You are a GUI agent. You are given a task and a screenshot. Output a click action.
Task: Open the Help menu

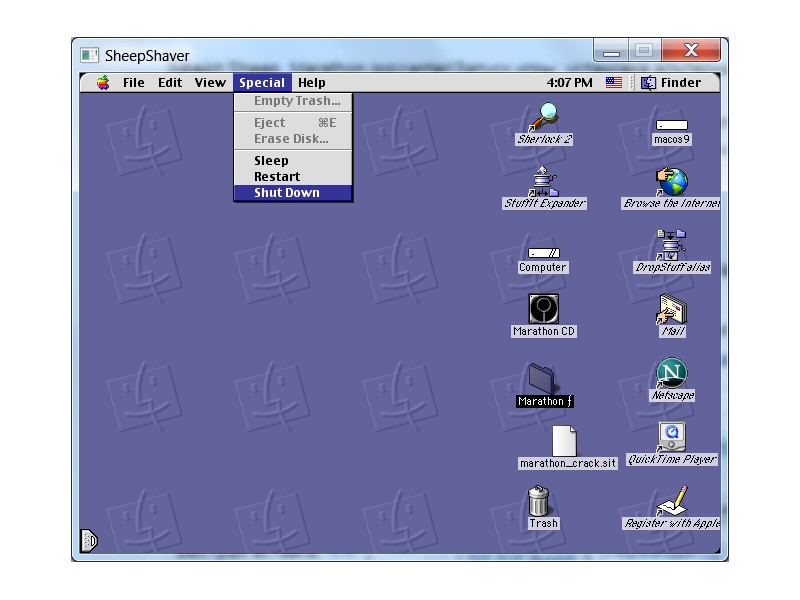coord(312,83)
